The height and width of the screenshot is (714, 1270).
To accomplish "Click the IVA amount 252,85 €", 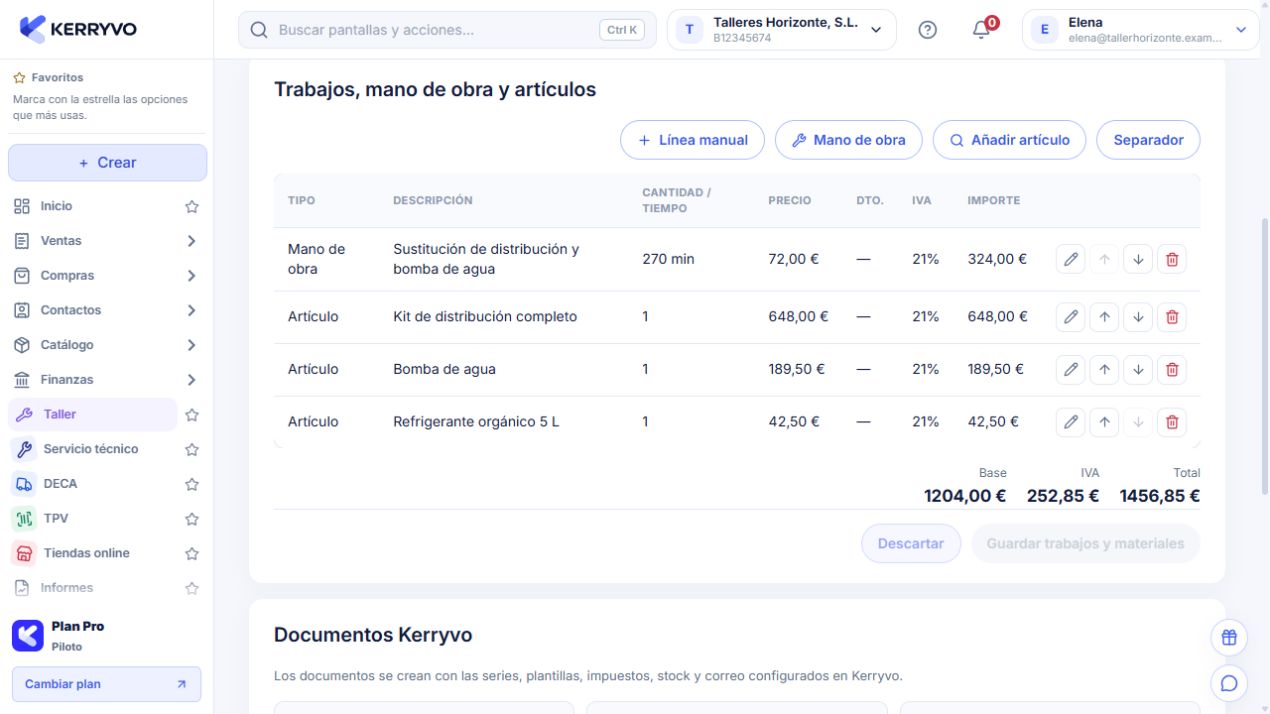I will (x=1063, y=496).
